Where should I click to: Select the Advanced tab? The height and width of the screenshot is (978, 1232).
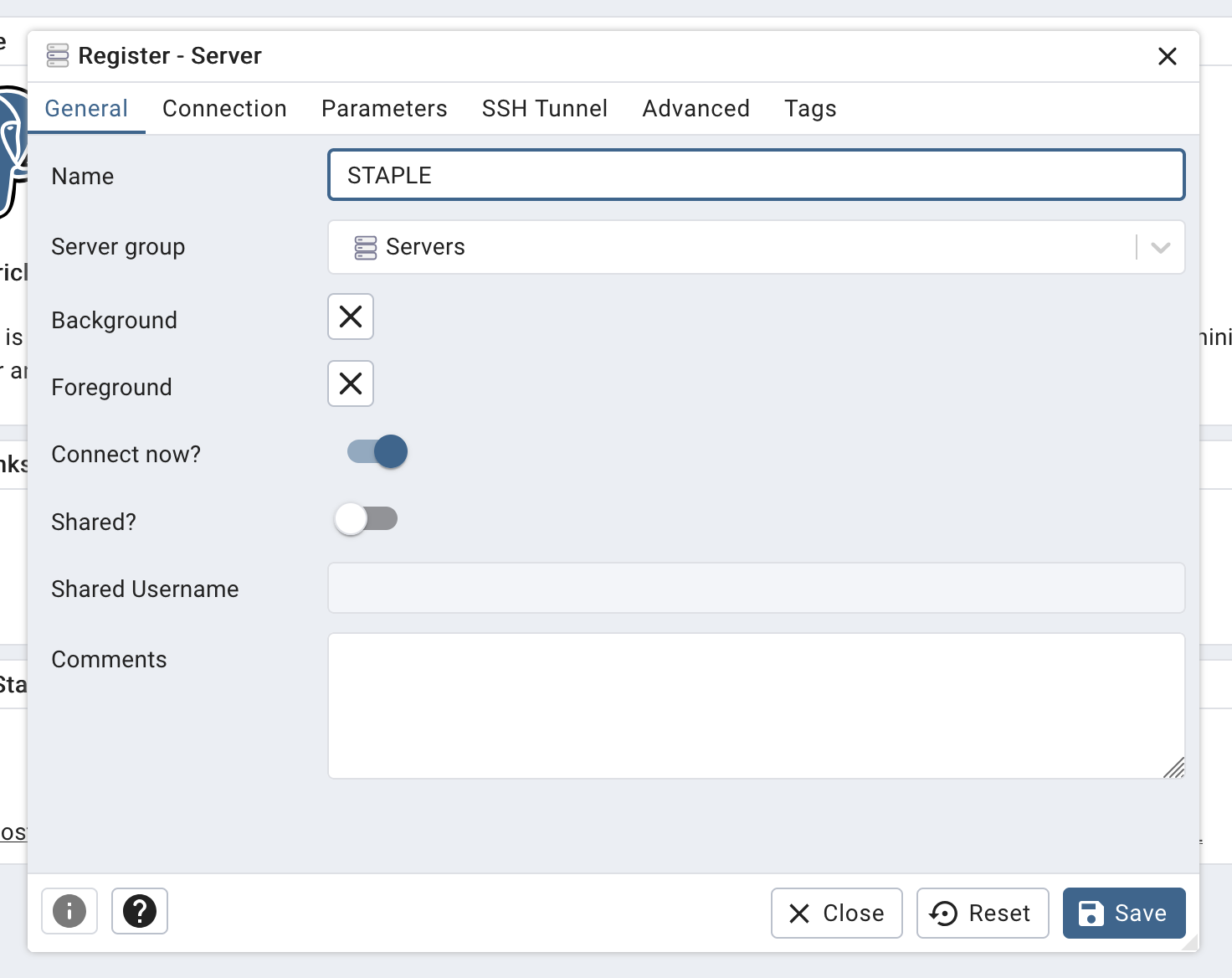click(x=696, y=109)
